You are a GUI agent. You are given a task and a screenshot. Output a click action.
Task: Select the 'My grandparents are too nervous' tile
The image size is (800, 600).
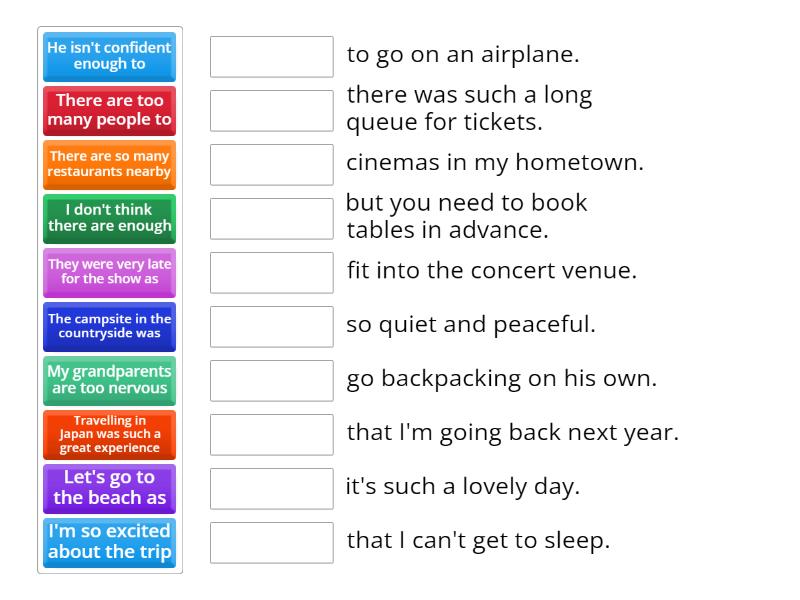pos(110,381)
